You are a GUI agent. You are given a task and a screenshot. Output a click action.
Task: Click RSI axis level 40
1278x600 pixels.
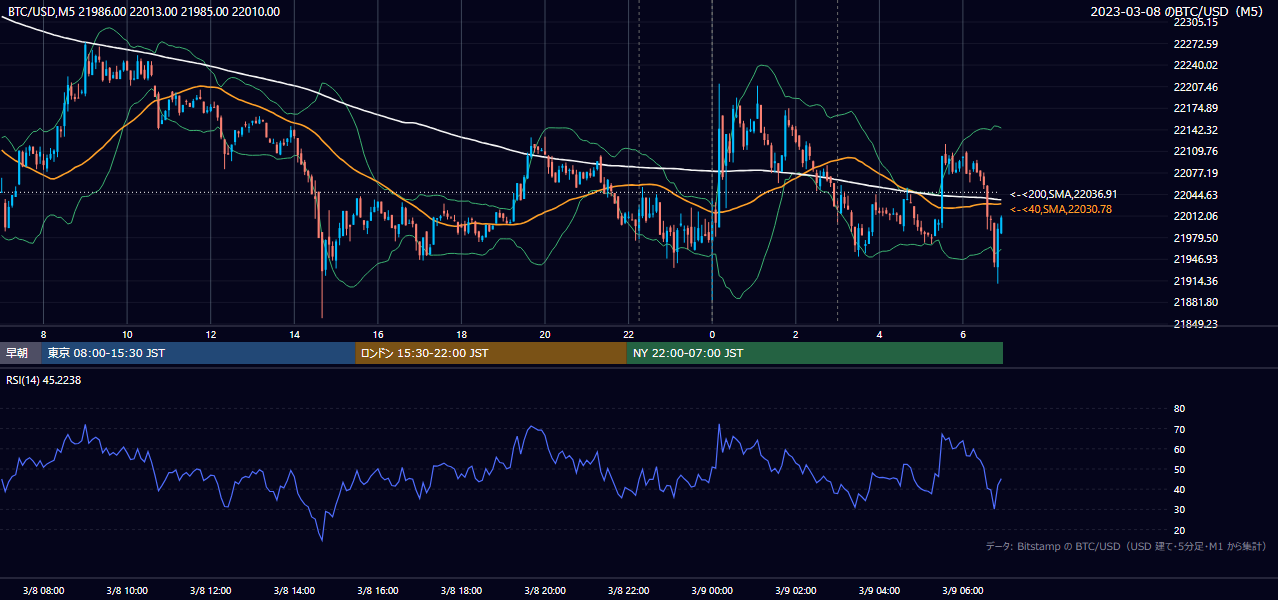1179,490
